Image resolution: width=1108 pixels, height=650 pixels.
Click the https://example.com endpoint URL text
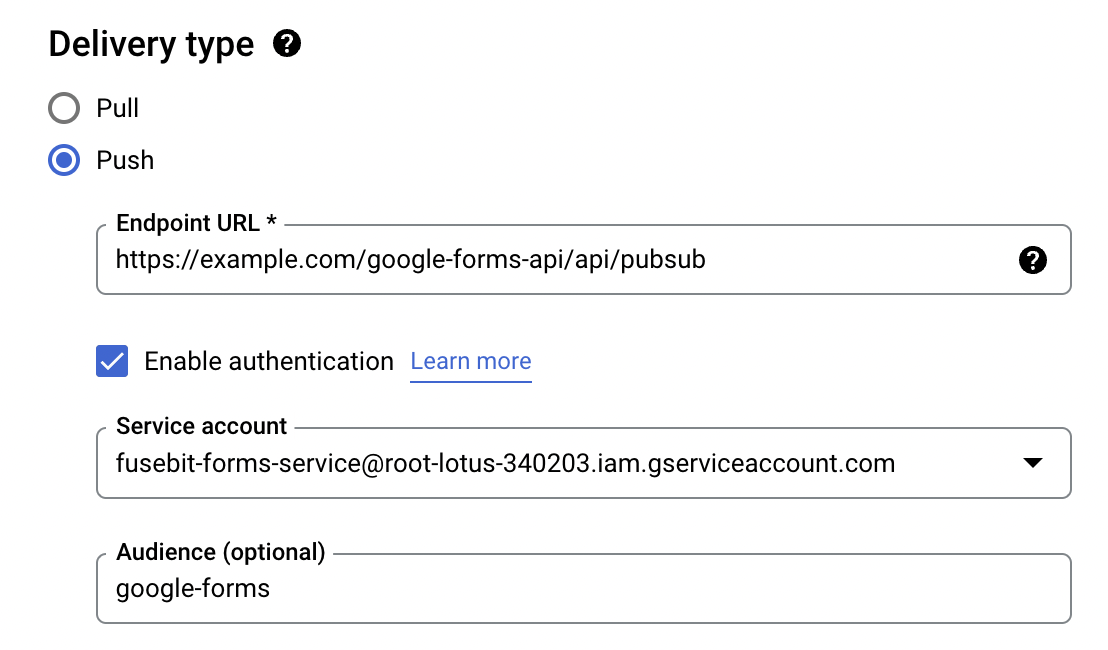[410, 260]
